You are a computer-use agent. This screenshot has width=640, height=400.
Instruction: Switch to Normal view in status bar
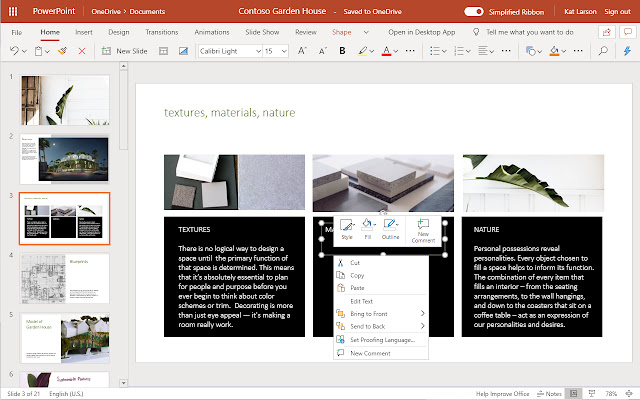pyautogui.click(x=572, y=392)
